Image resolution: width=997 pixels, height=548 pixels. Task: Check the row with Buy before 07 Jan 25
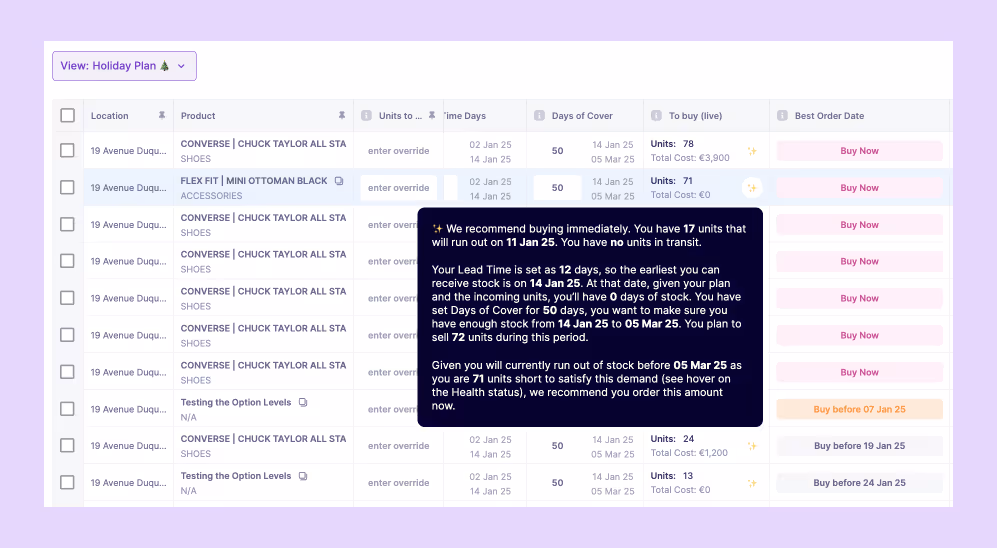tap(67, 409)
